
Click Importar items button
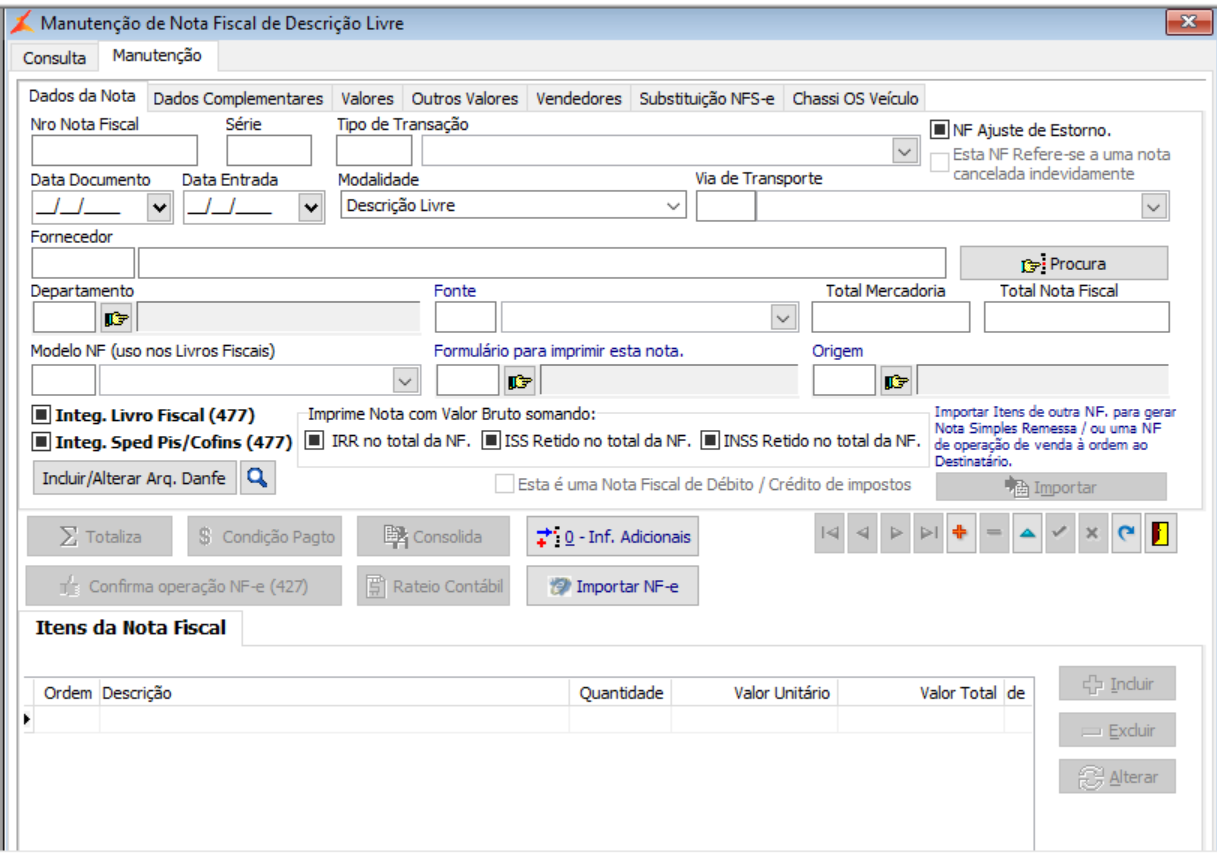pos(1051,487)
